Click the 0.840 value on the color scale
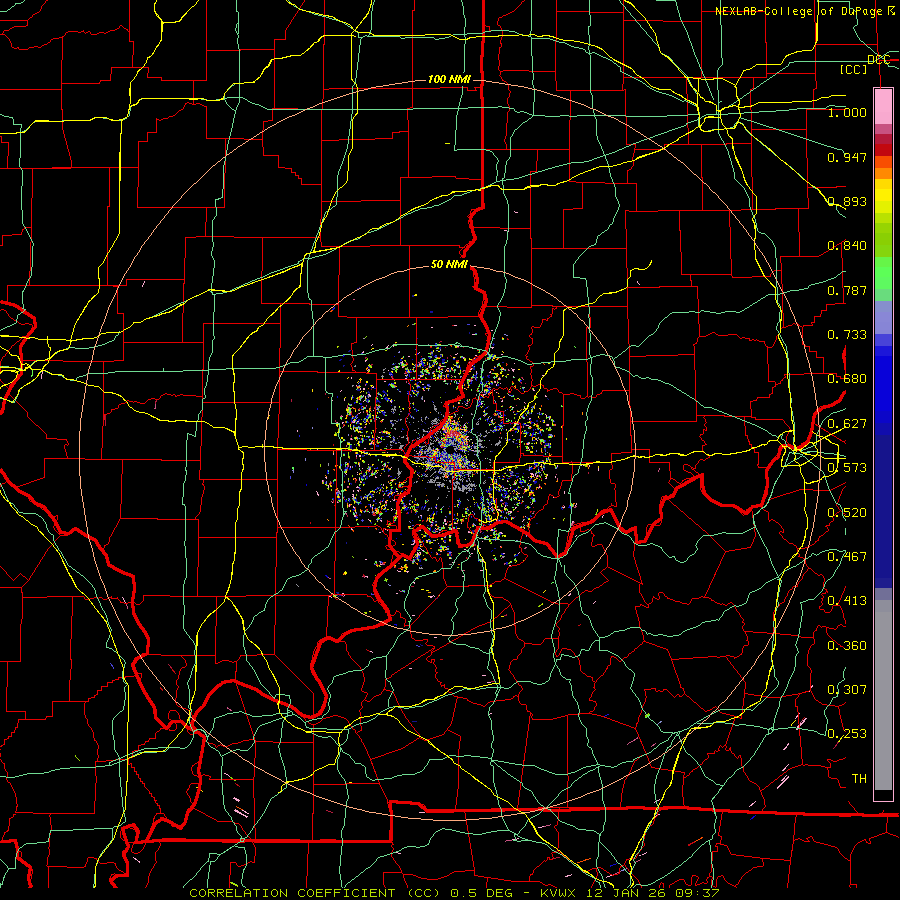The height and width of the screenshot is (900, 900). point(847,246)
